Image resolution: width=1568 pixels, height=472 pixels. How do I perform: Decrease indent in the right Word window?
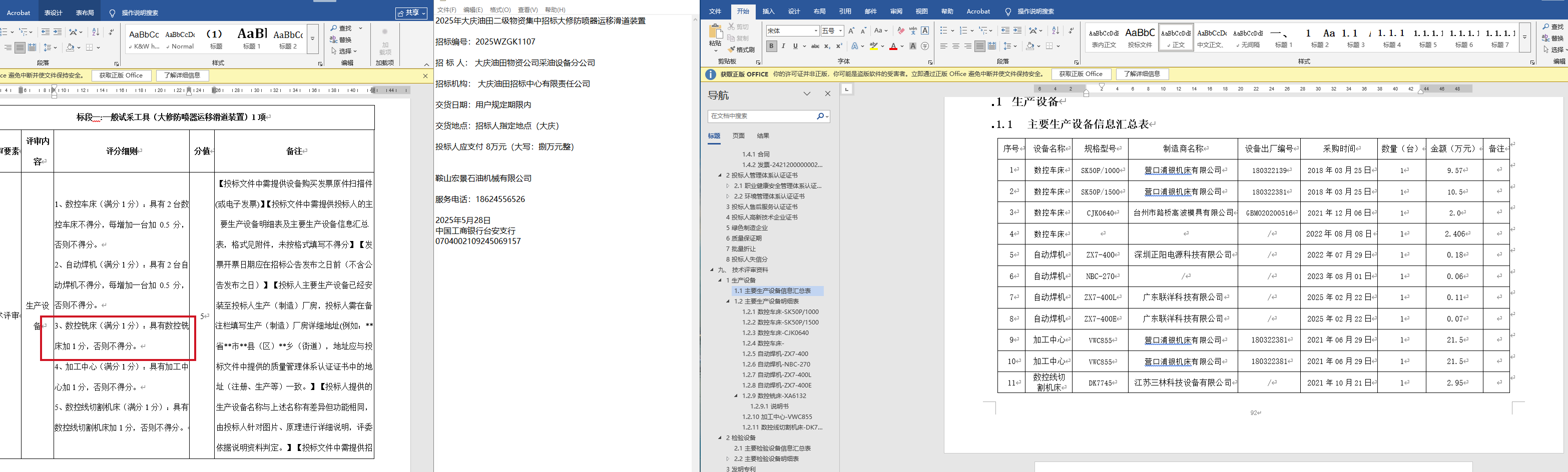tap(1005, 30)
